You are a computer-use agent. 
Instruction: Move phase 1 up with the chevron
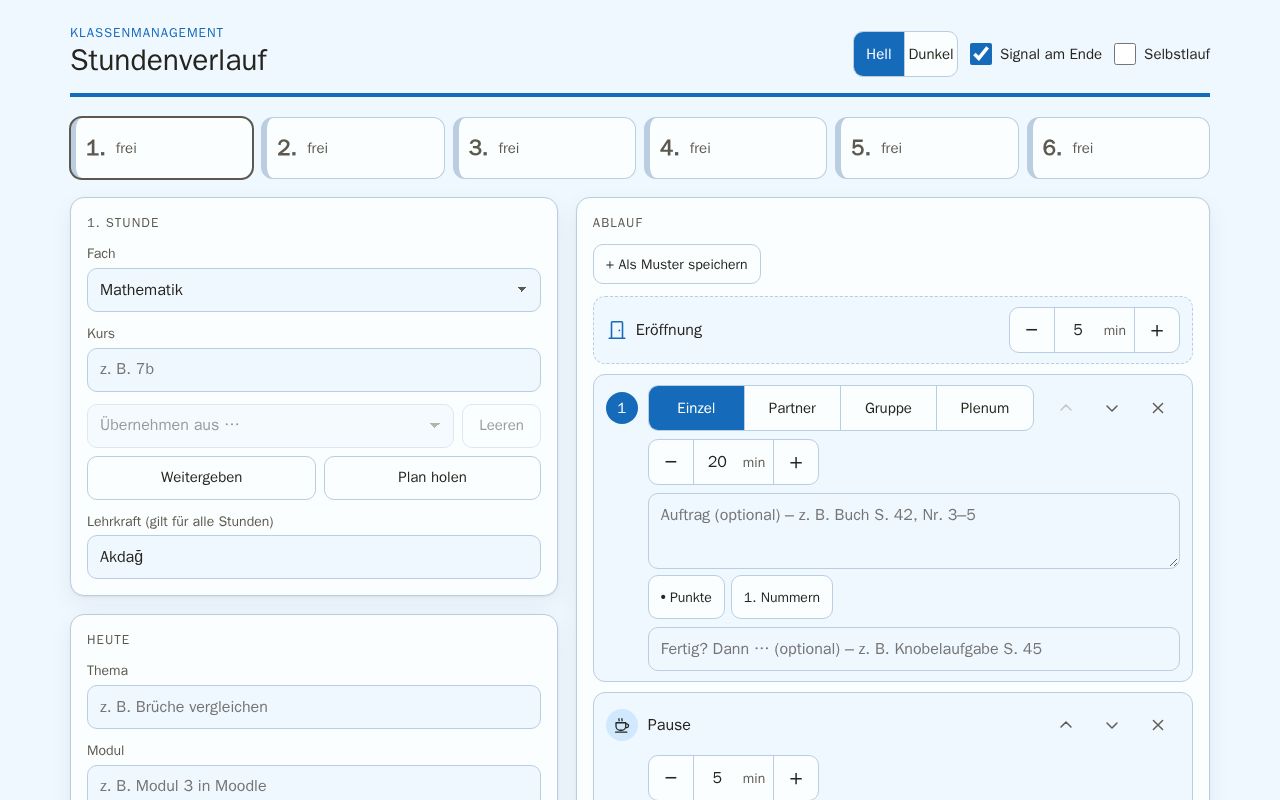[1066, 408]
